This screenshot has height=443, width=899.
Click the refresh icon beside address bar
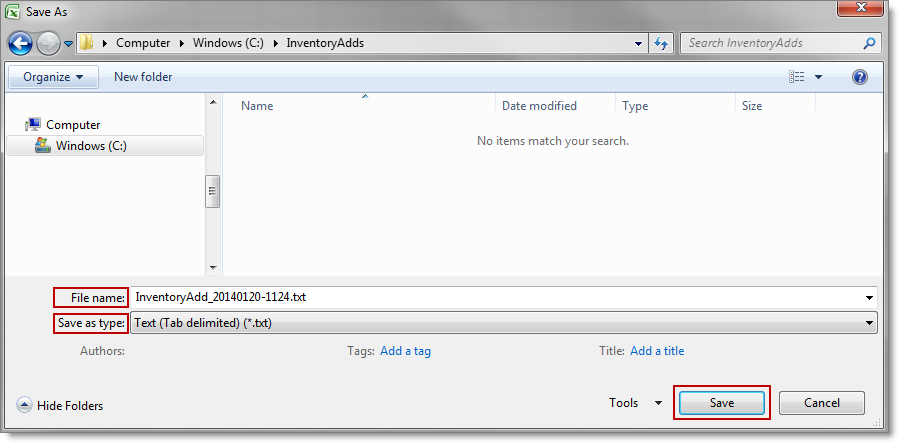(661, 43)
